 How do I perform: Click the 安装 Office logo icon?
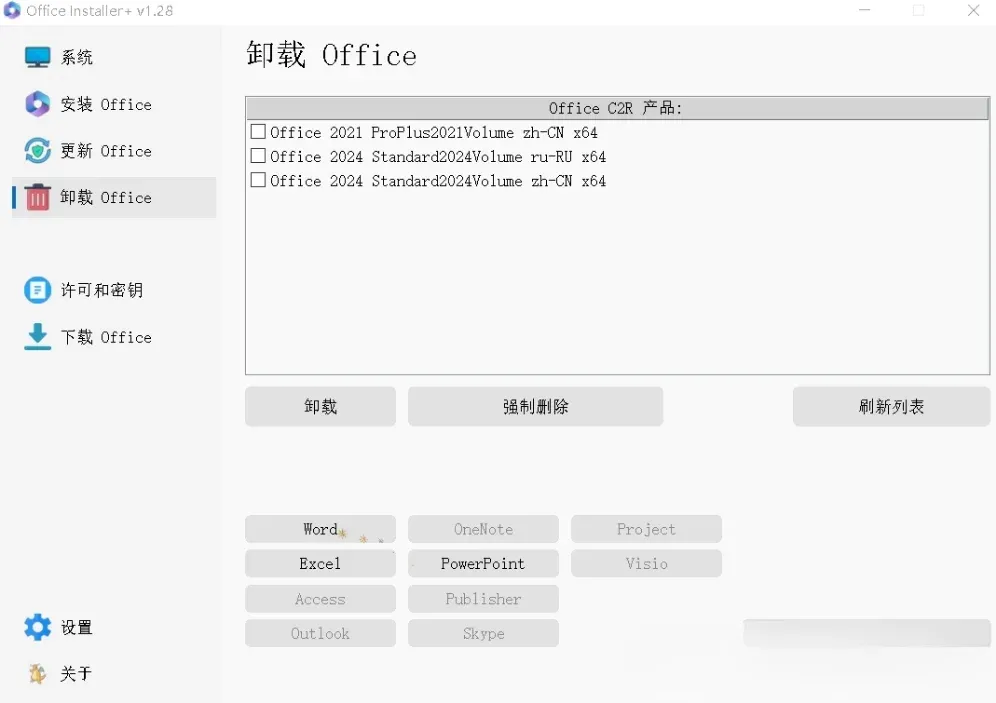coord(37,104)
